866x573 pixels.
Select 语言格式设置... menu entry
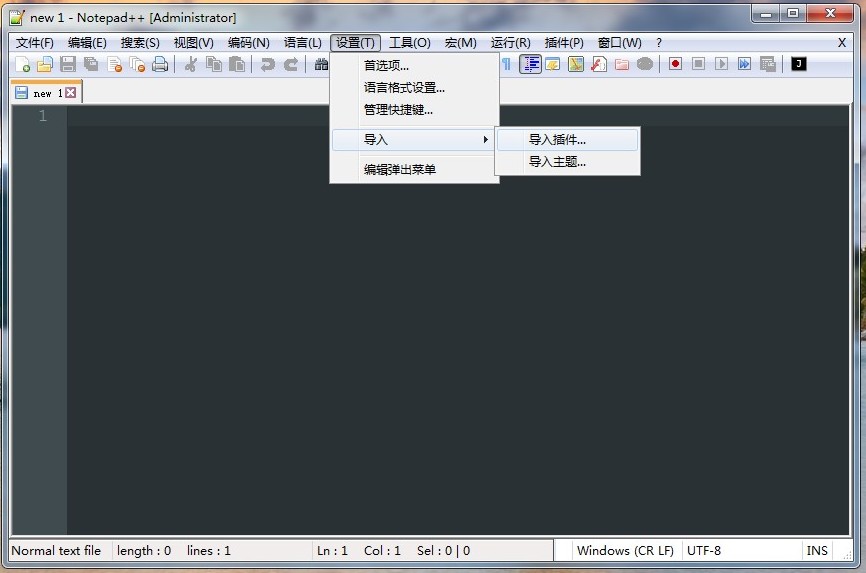[x=414, y=88]
